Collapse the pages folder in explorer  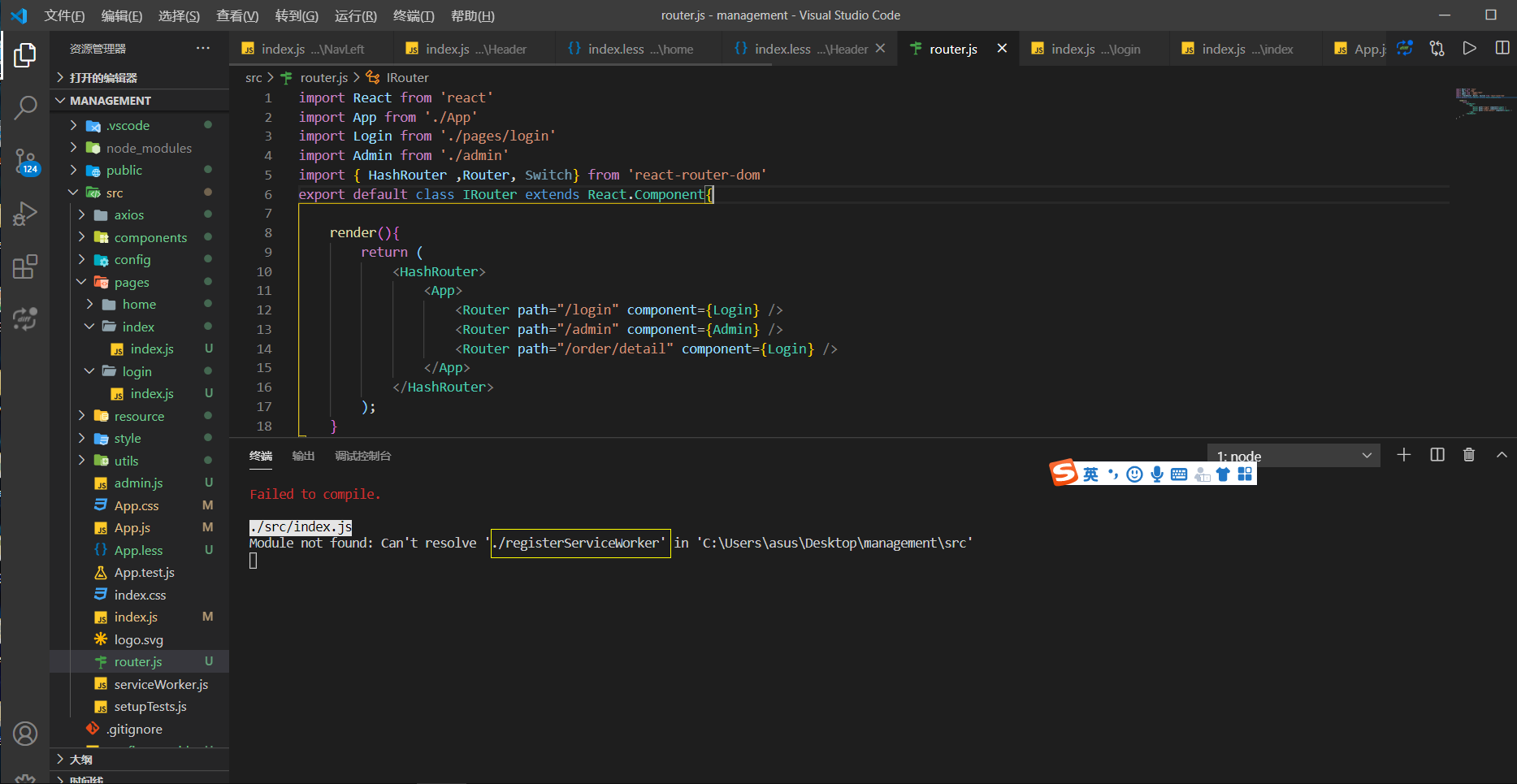pos(132,282)
